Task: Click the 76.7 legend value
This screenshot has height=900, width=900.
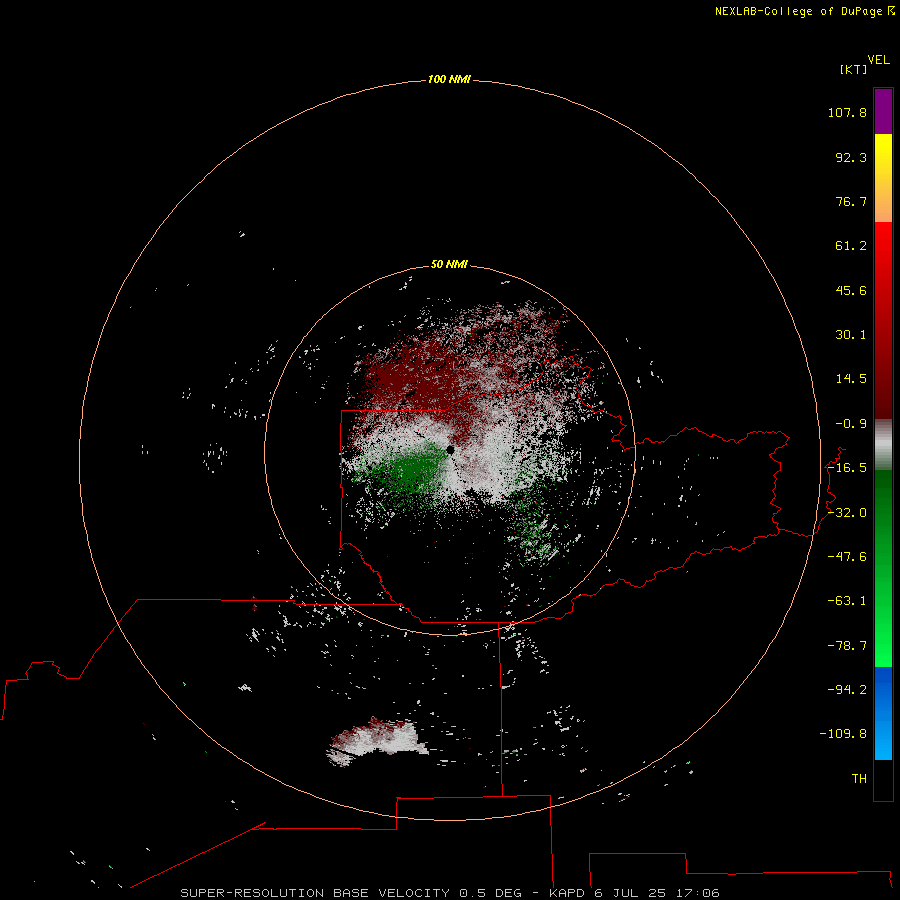Action: 851,201
